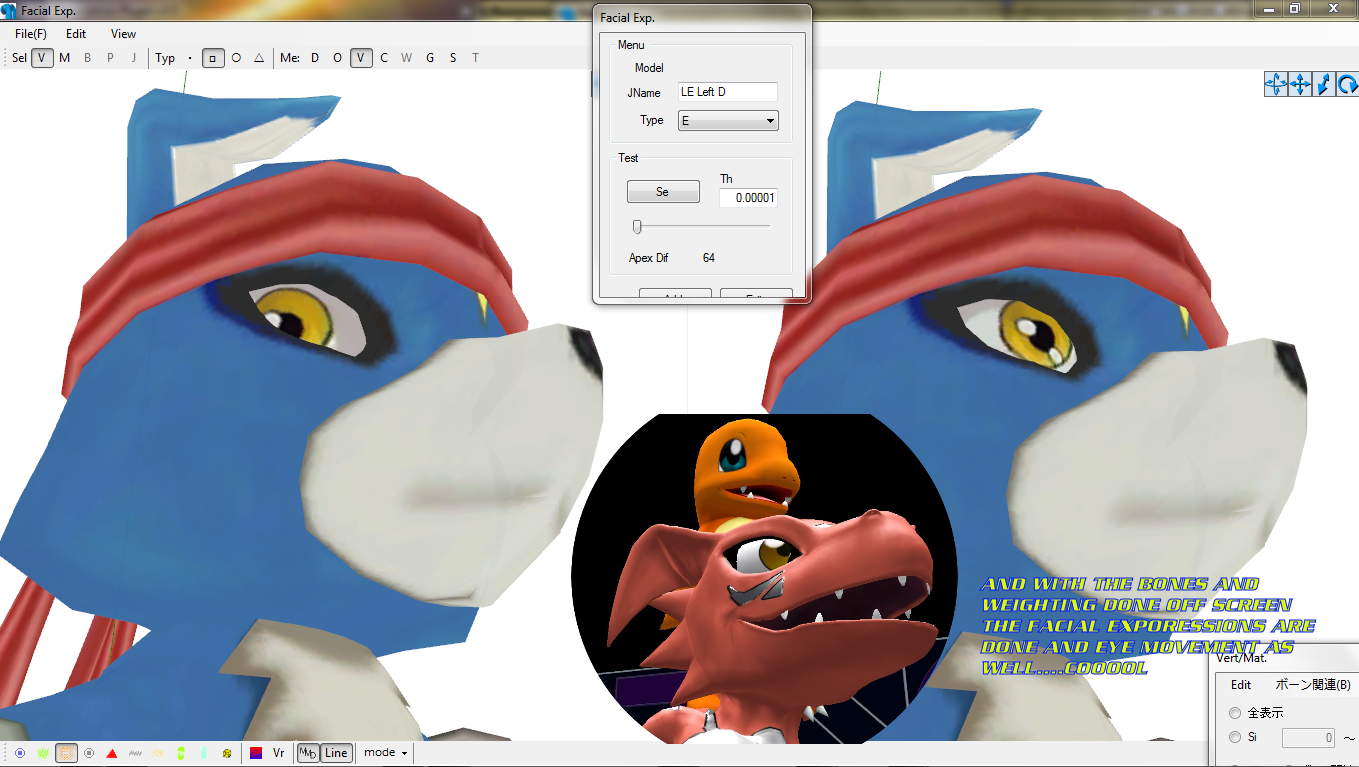
Task: Click the JName input field
Action: 727,92
